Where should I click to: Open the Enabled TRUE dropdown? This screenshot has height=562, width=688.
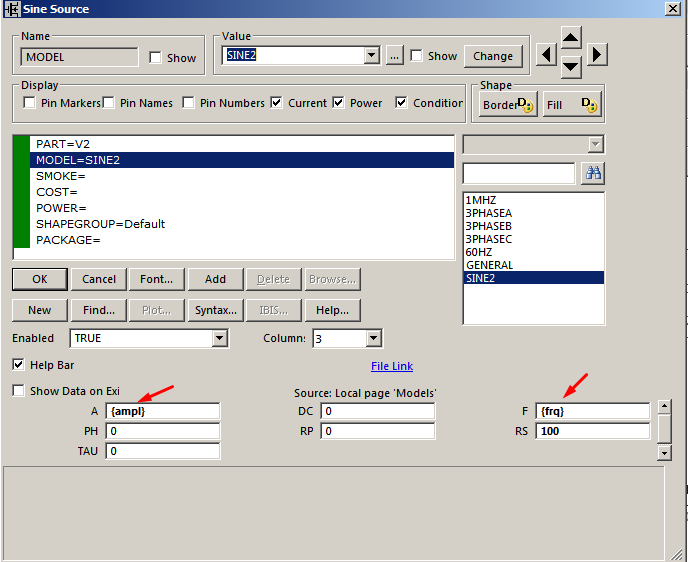(219, 338)
